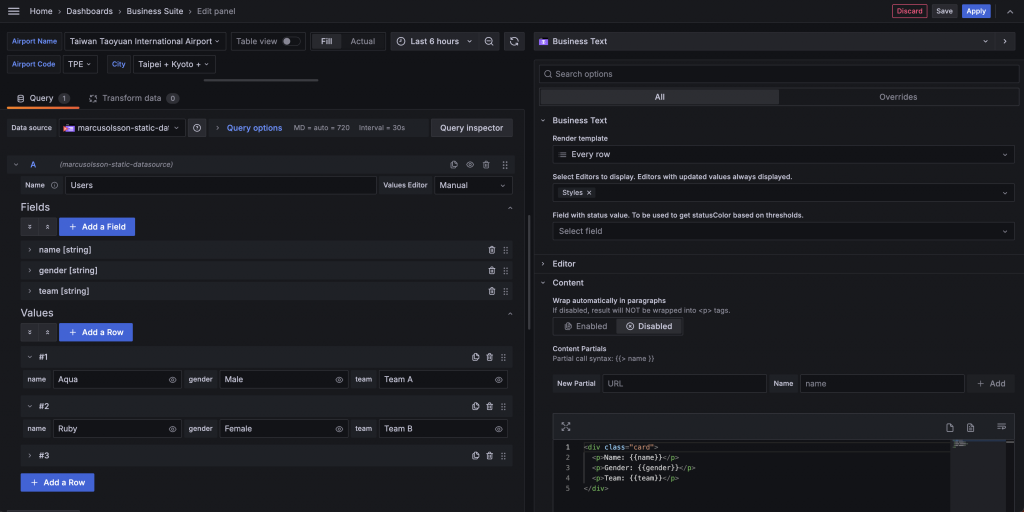Switch to the Overrides tab
The image size is (1024, 512).
pyautogui.click(x=898, y=97)
